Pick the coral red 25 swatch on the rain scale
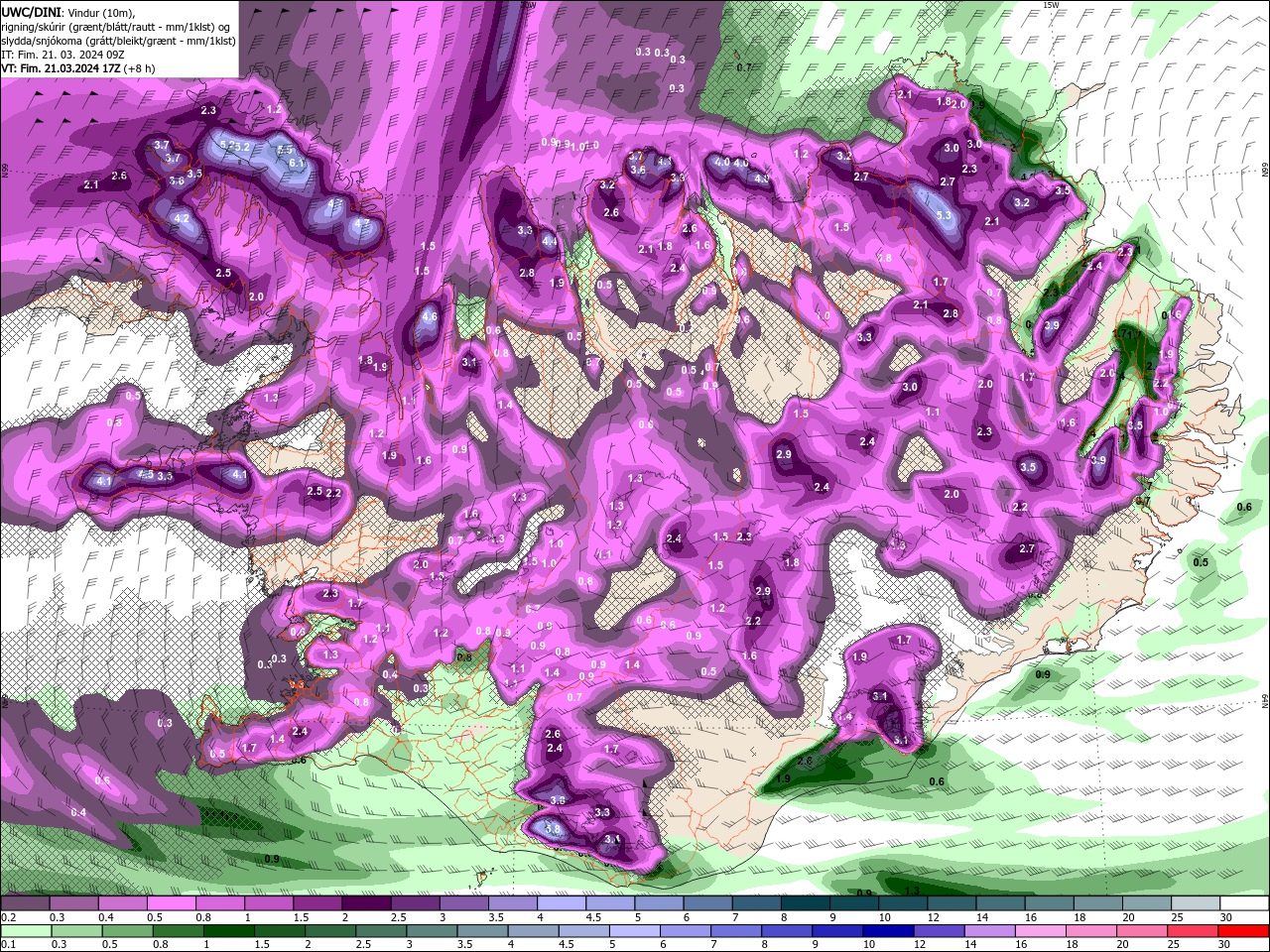 coord(1193,931)
